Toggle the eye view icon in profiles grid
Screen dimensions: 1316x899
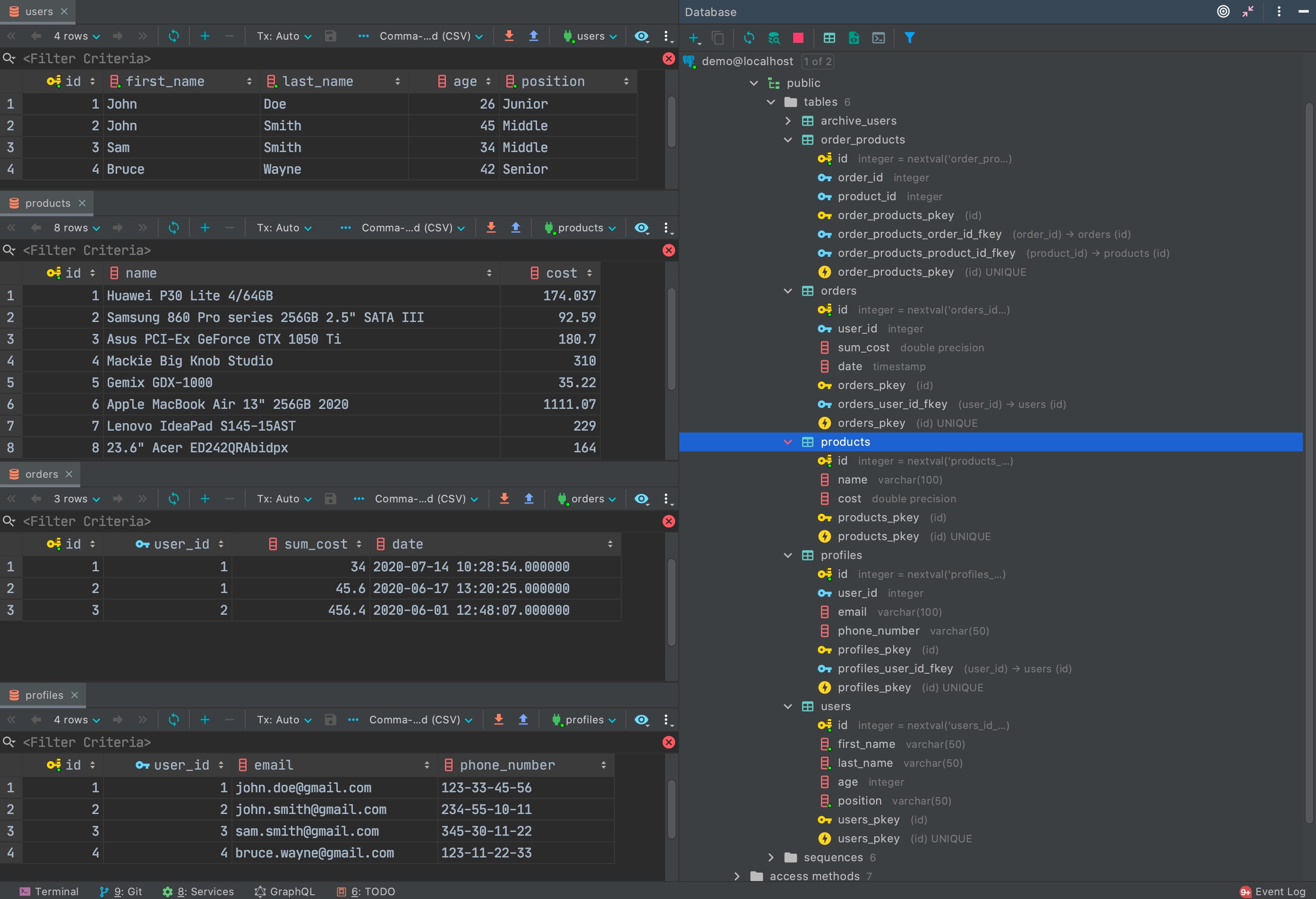[641, 720]
